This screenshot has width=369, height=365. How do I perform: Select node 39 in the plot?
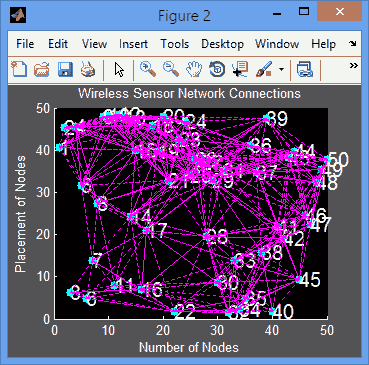[x=266, y=118]
